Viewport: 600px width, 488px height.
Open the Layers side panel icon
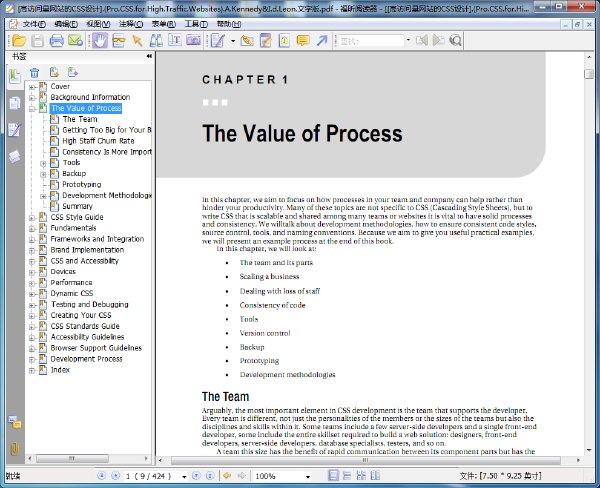tap(15, 156)
